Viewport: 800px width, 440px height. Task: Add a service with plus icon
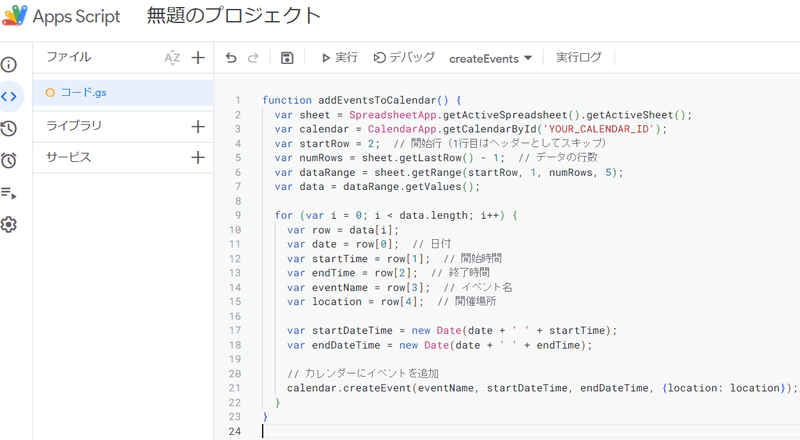point(198,157)
